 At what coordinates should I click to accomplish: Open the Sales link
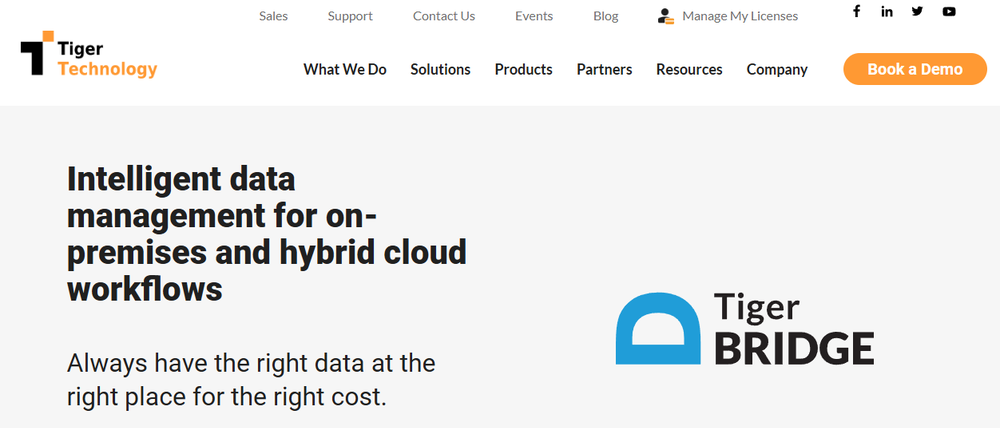click(274, 16)
